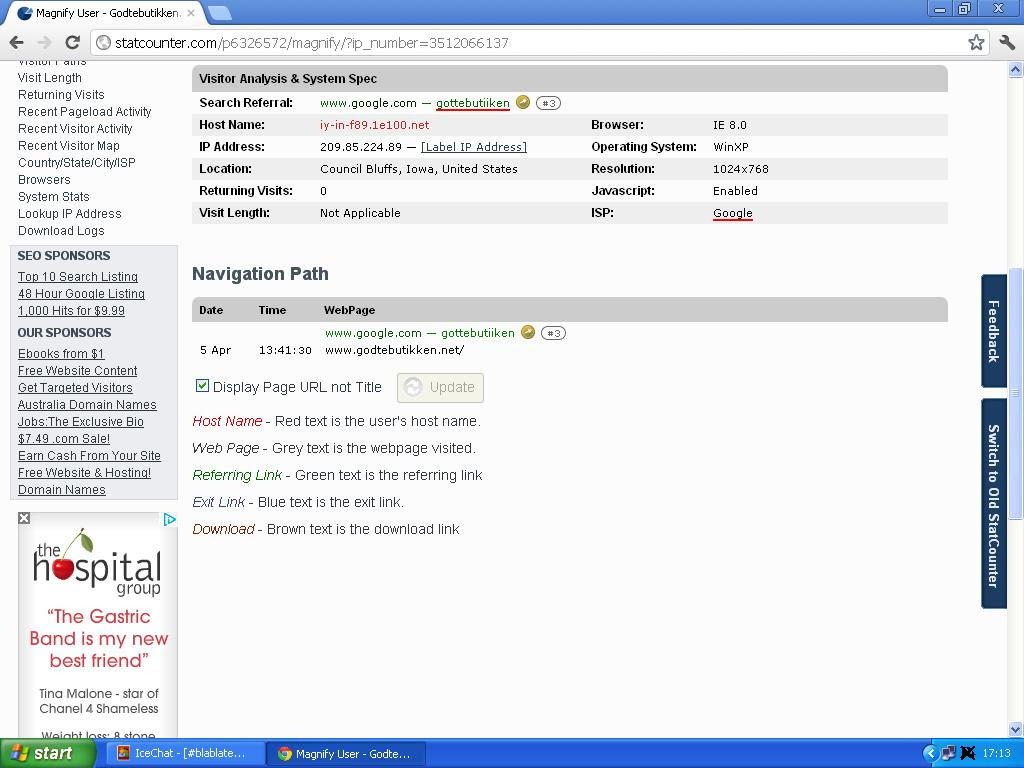Open Ebooks from $1 sponsor link

61,354
